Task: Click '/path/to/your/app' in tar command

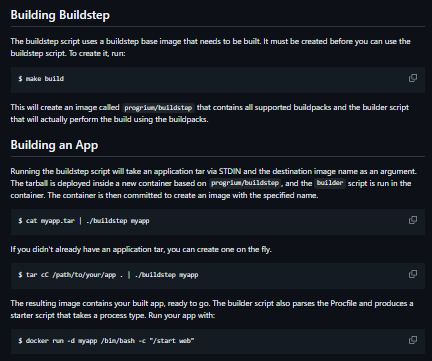Action: point(84,275)
